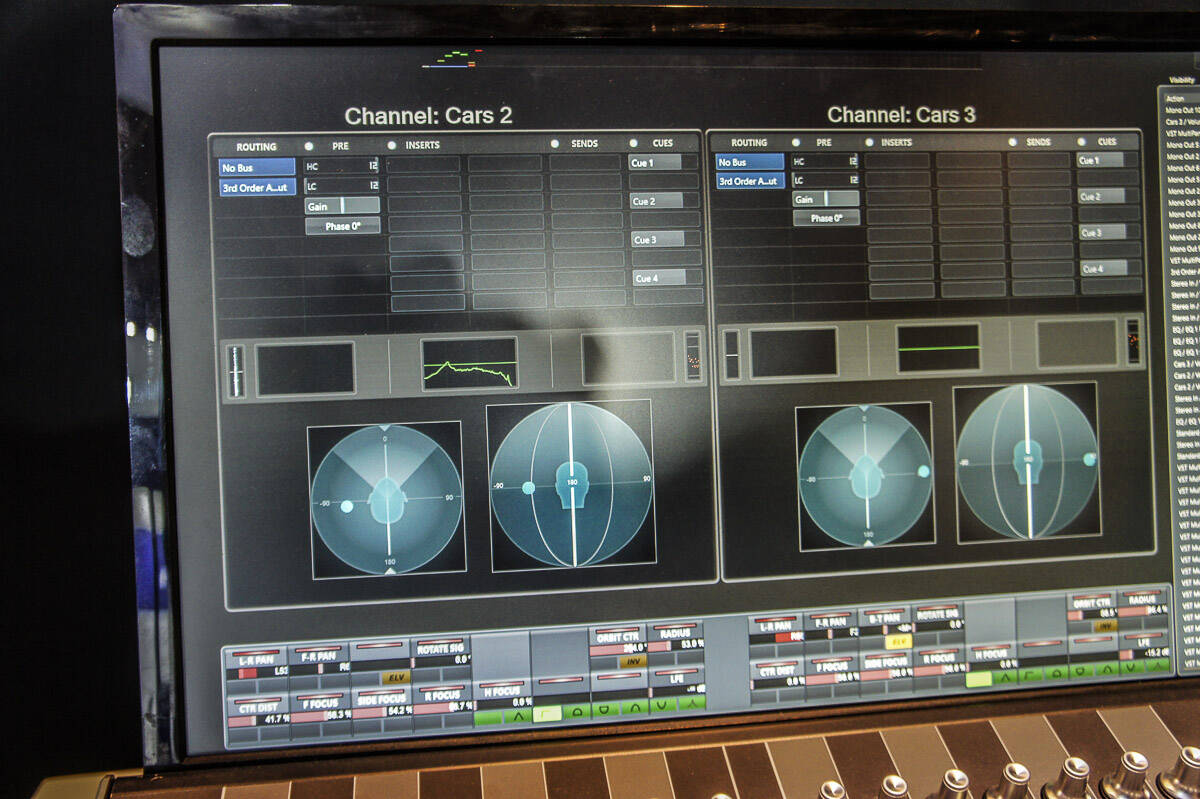Open the 3rd Order routing selector on Cars 3
1200x799 pixels.
[750, 181]
